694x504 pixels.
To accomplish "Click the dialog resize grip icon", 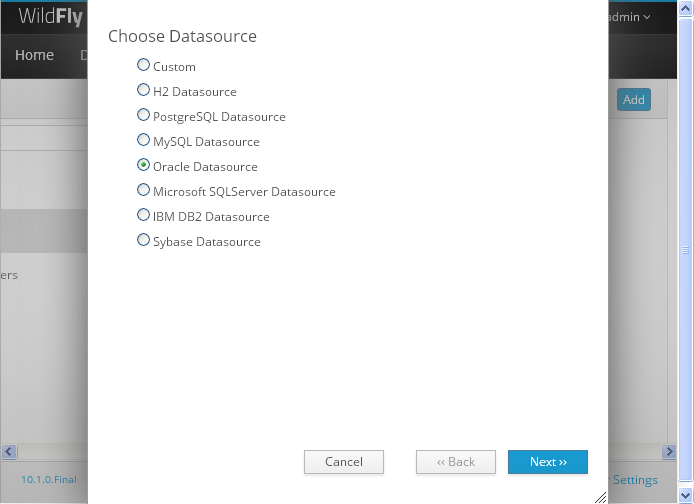I will 601,497.
